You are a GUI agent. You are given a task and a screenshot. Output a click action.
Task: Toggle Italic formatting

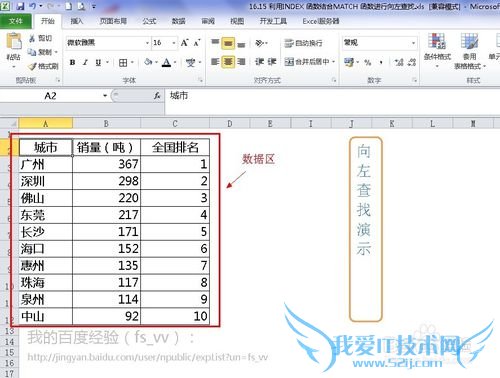85,62
